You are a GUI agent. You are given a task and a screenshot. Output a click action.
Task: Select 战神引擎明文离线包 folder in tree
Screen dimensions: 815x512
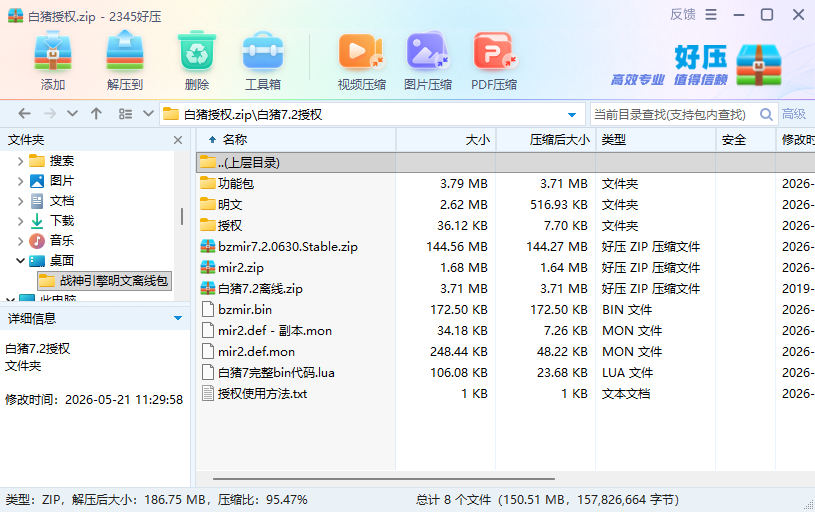(104, 281)
